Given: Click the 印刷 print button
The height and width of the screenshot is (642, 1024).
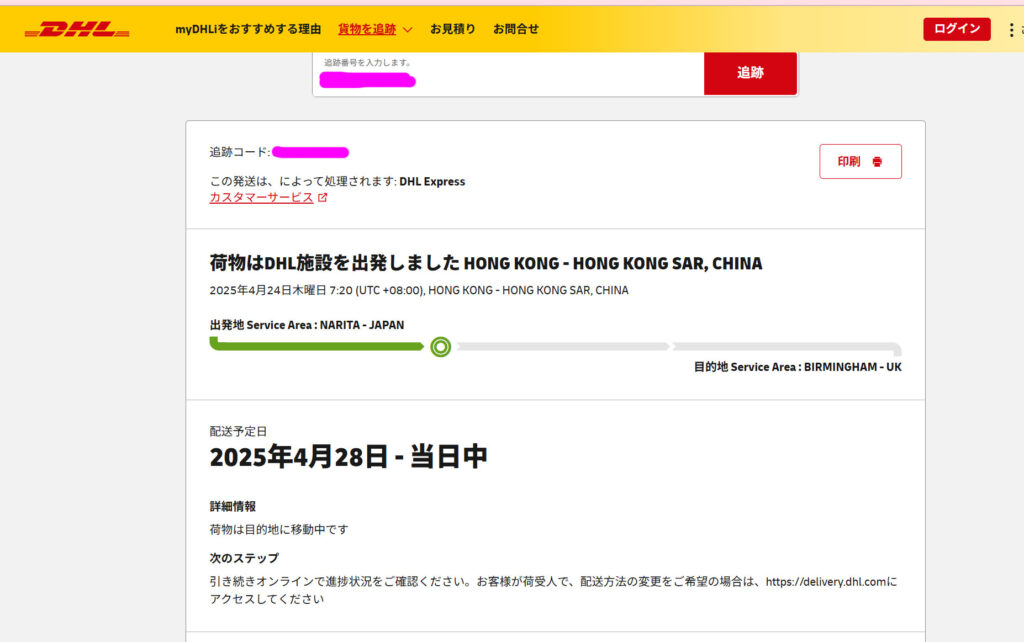Looking at the screenshot, I should pos(861,161).
